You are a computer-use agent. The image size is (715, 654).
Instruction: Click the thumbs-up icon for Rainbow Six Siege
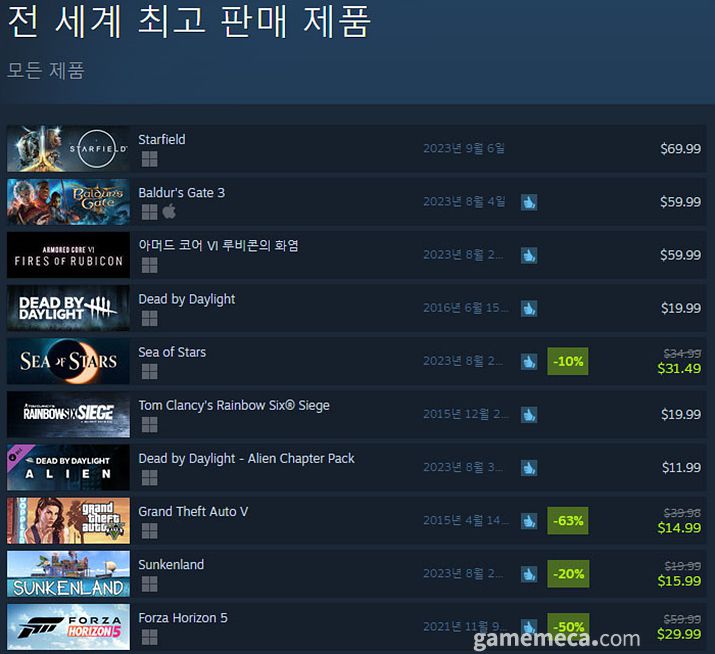(529, 415)
